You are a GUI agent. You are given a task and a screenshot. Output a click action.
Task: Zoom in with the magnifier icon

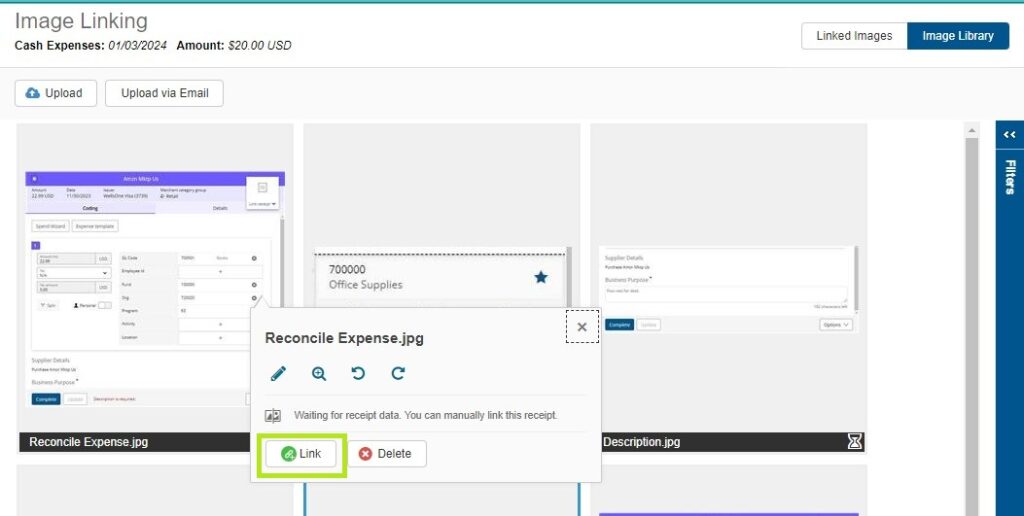tap(319, 374)
